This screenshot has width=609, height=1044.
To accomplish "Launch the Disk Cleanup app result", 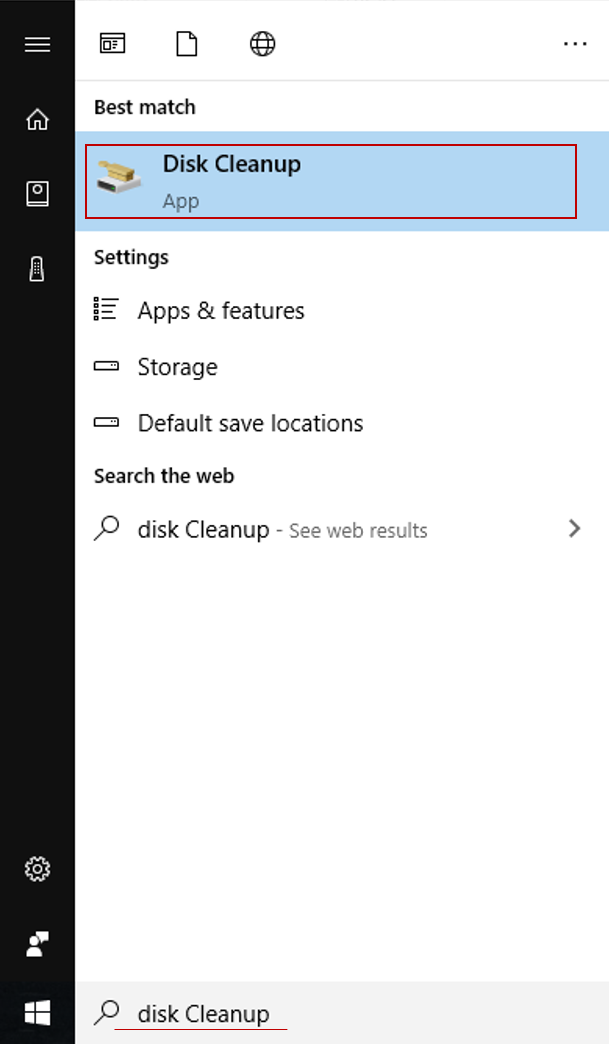I will [x=330, y=181].
